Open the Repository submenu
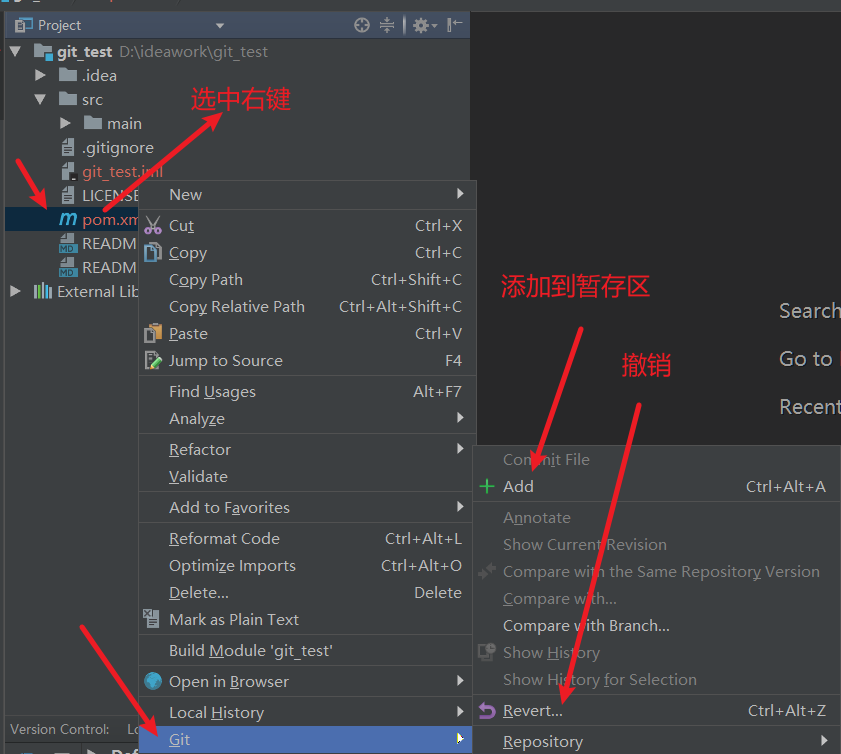This screenshot has height=754, width=841. coord(656,741)
